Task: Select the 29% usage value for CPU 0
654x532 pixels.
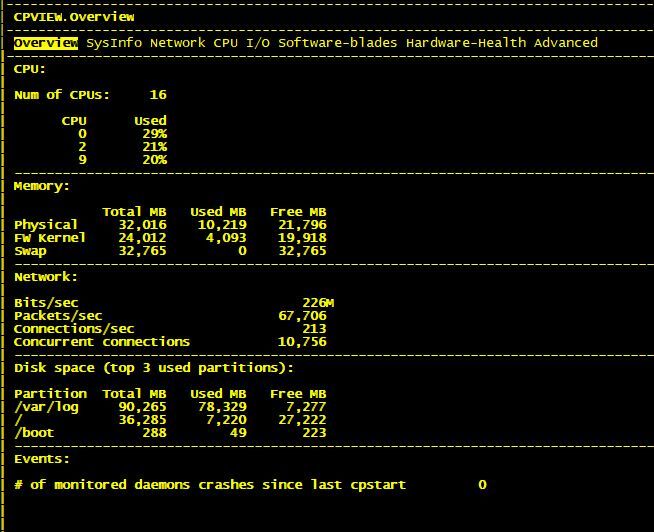Action: click(x=154, y=134)
